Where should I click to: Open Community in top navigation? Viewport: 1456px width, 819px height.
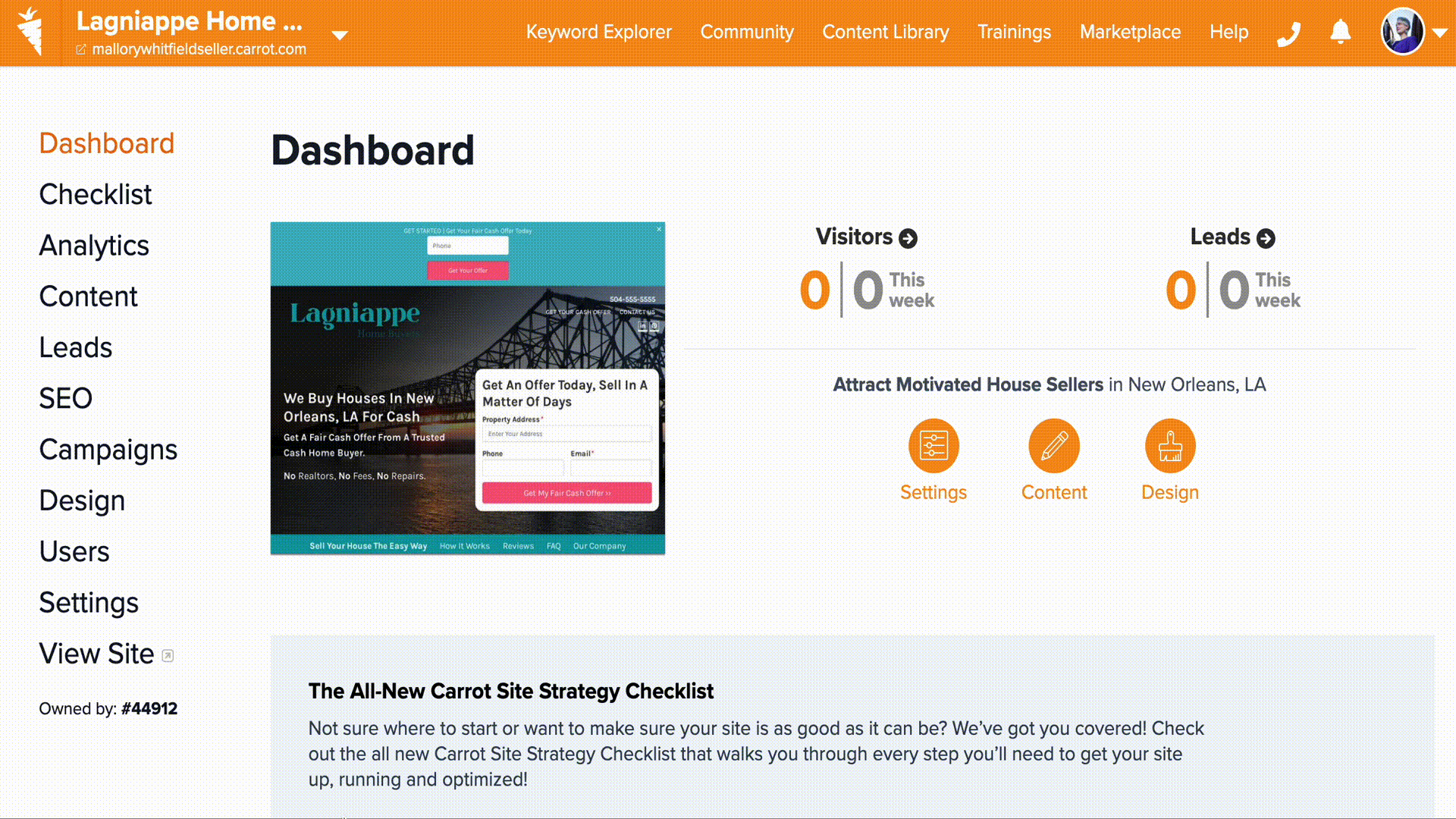coord(747,32)
